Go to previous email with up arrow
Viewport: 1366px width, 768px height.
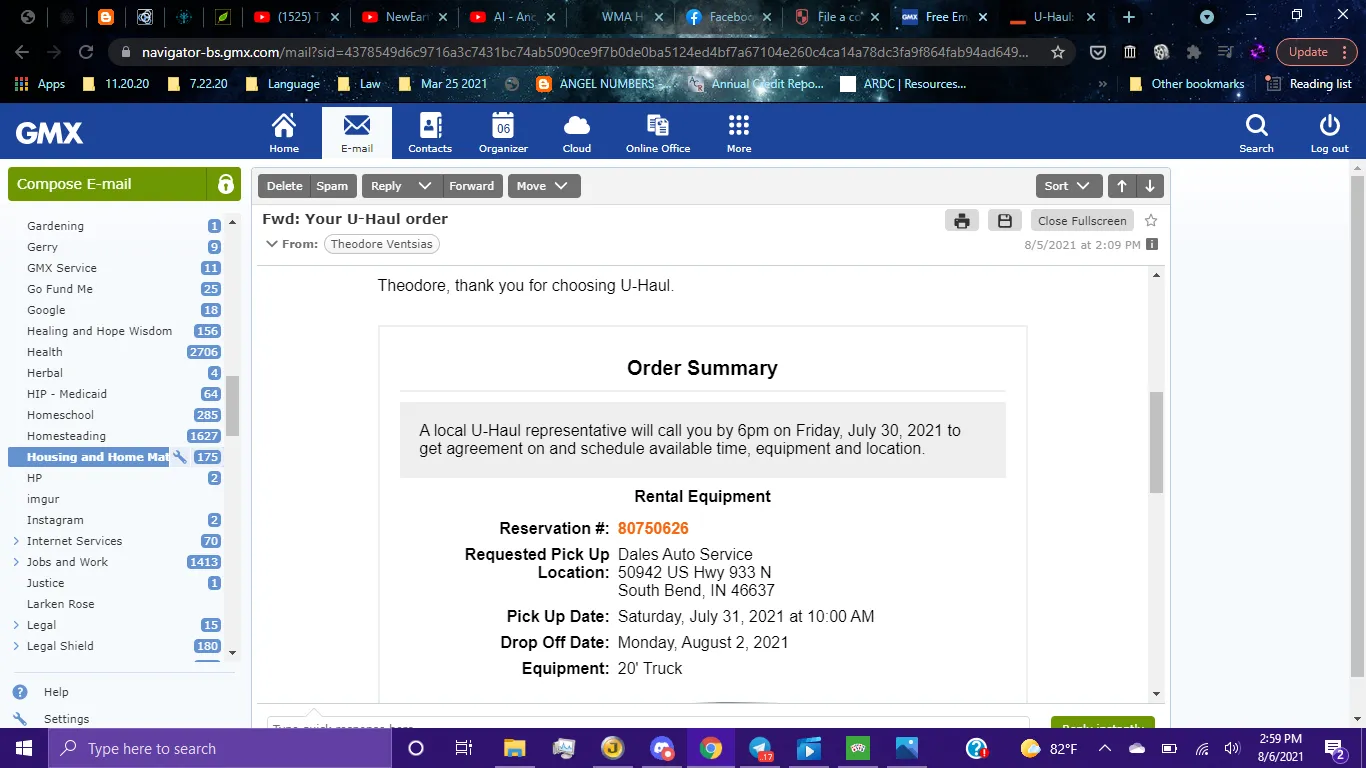(x=1122, y=186)
